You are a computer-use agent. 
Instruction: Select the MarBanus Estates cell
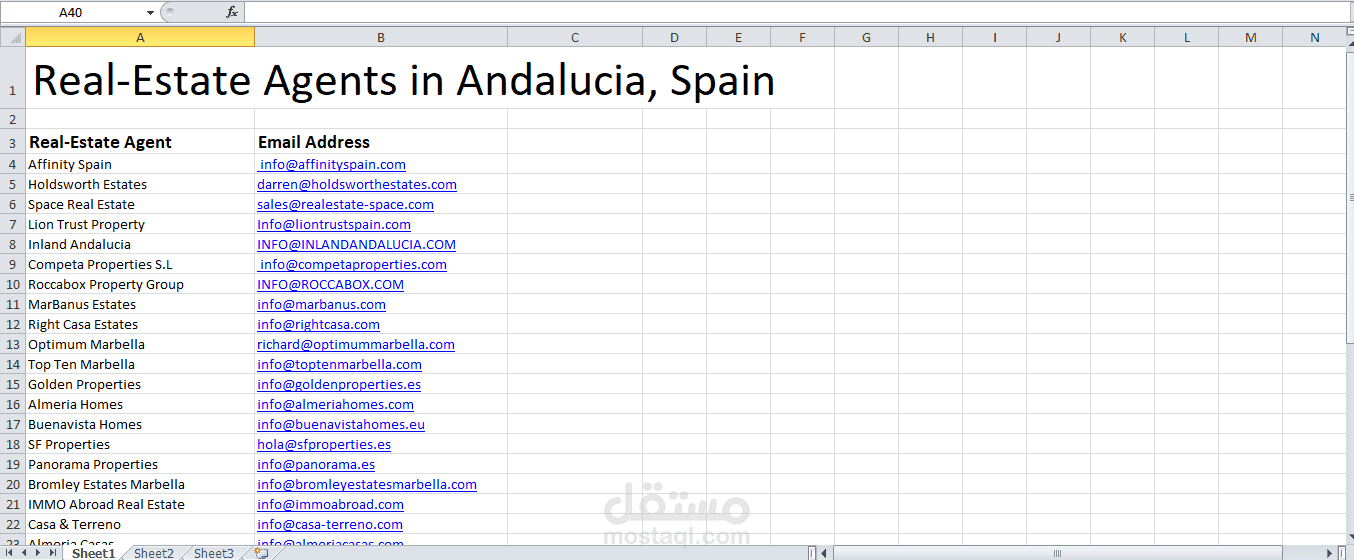click(140, 304)
